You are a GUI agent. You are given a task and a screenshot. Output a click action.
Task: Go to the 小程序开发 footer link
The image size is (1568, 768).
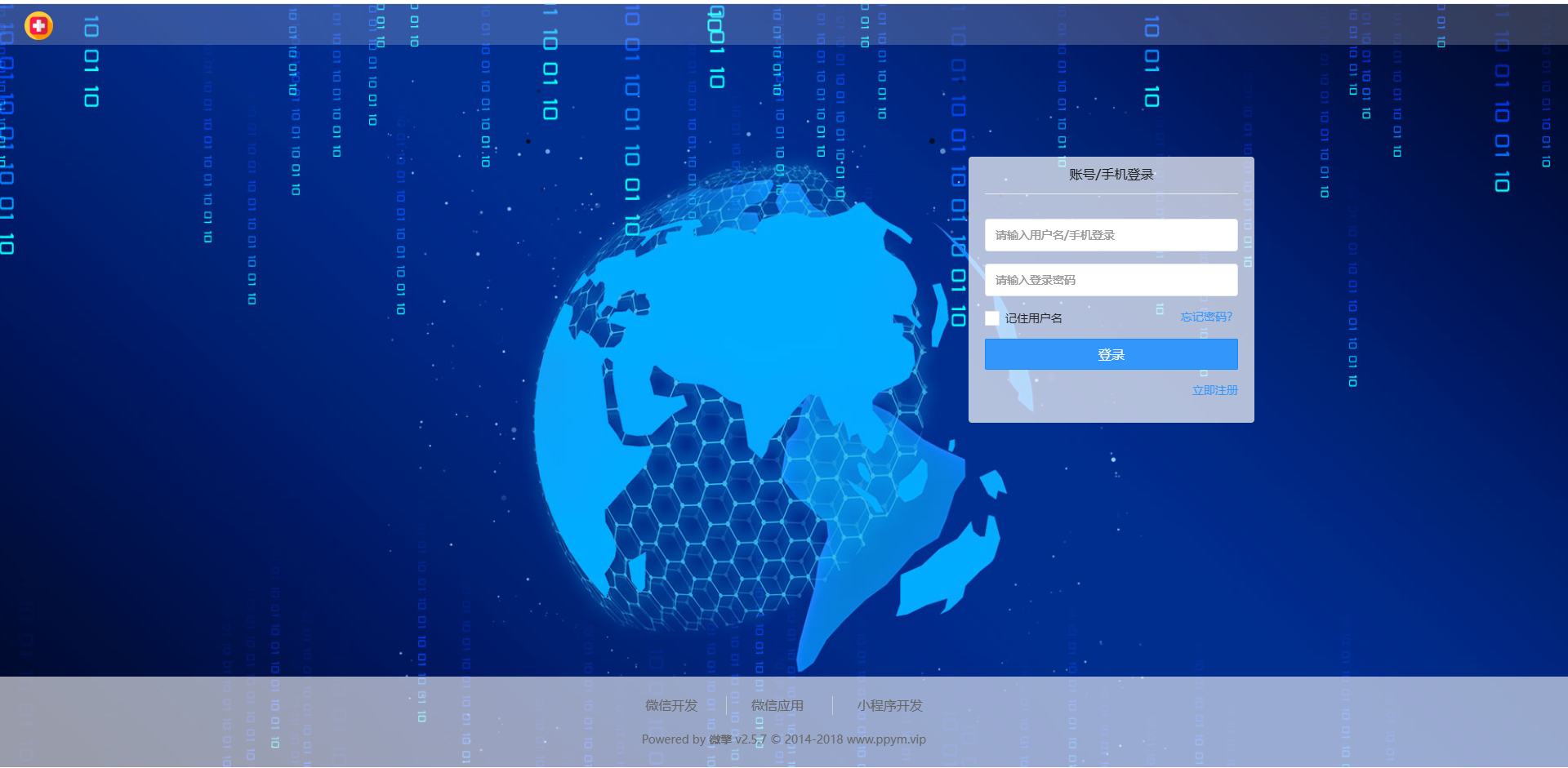(x=889, y=705)
